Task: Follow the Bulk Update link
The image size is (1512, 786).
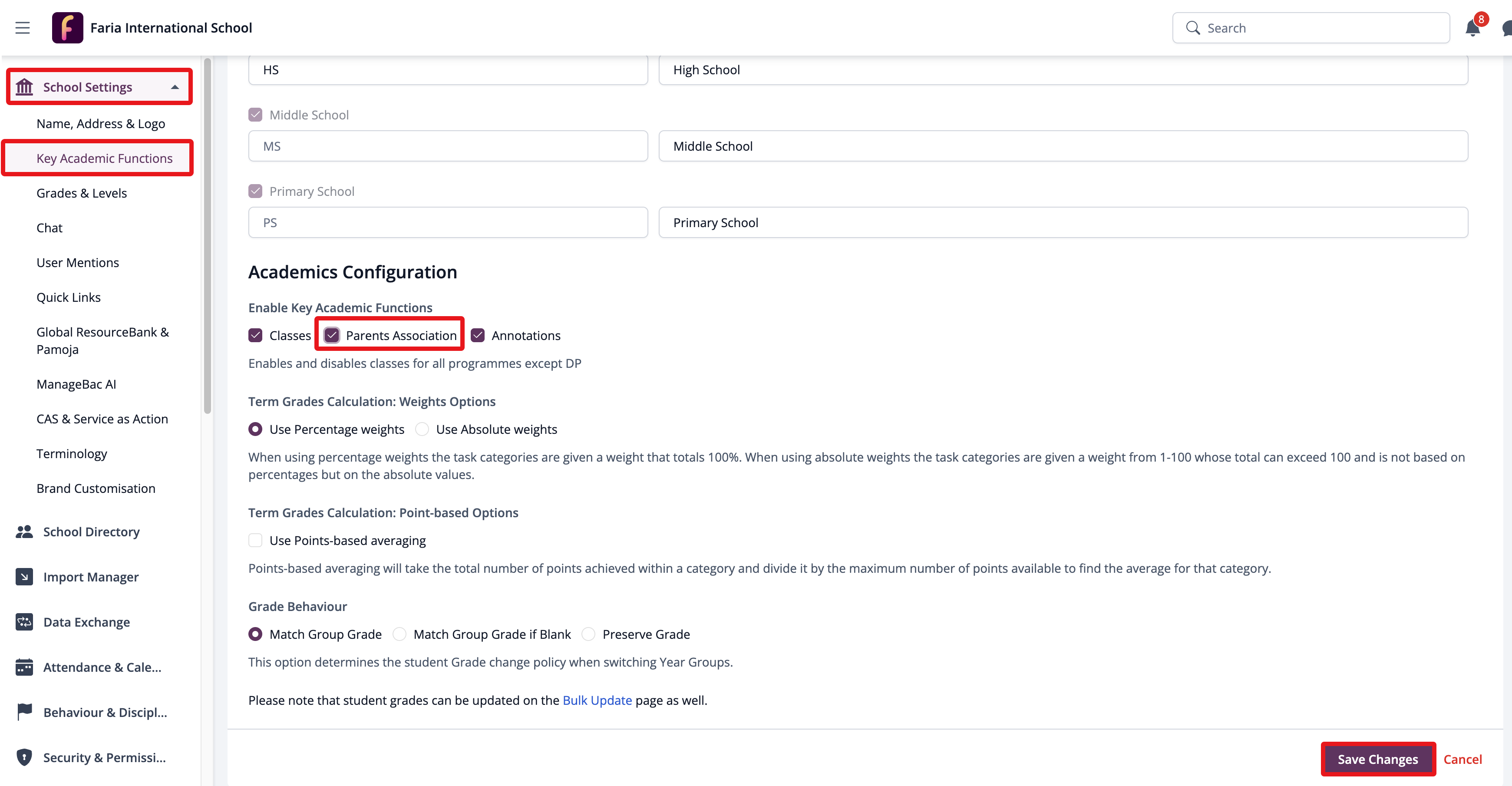Action: (597, 700)
